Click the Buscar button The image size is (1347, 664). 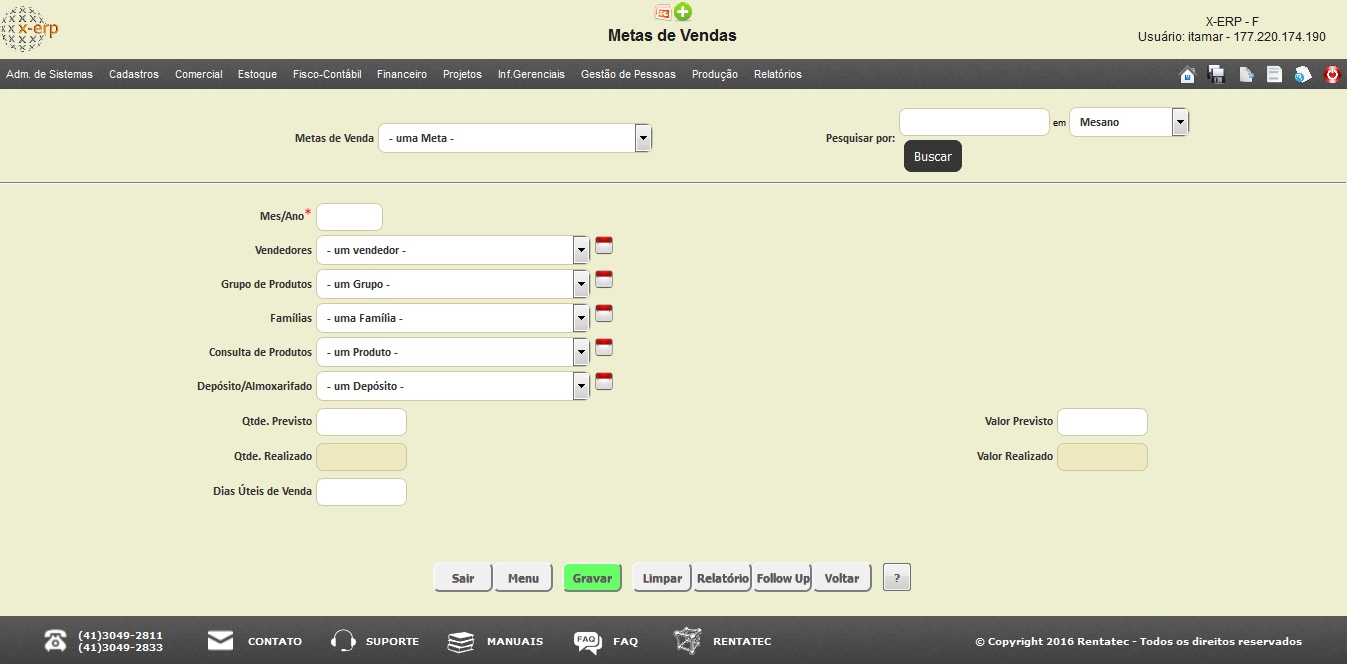click(933, 157)
